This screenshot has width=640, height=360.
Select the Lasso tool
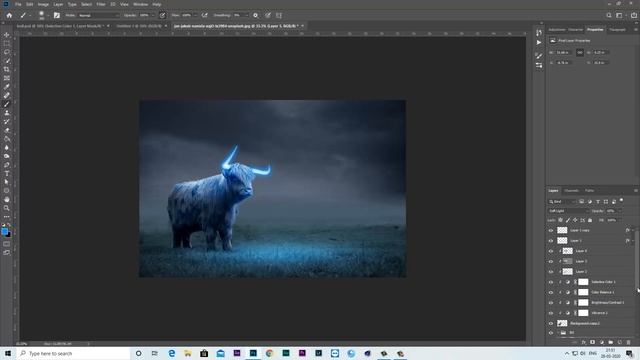click(7, 52)
